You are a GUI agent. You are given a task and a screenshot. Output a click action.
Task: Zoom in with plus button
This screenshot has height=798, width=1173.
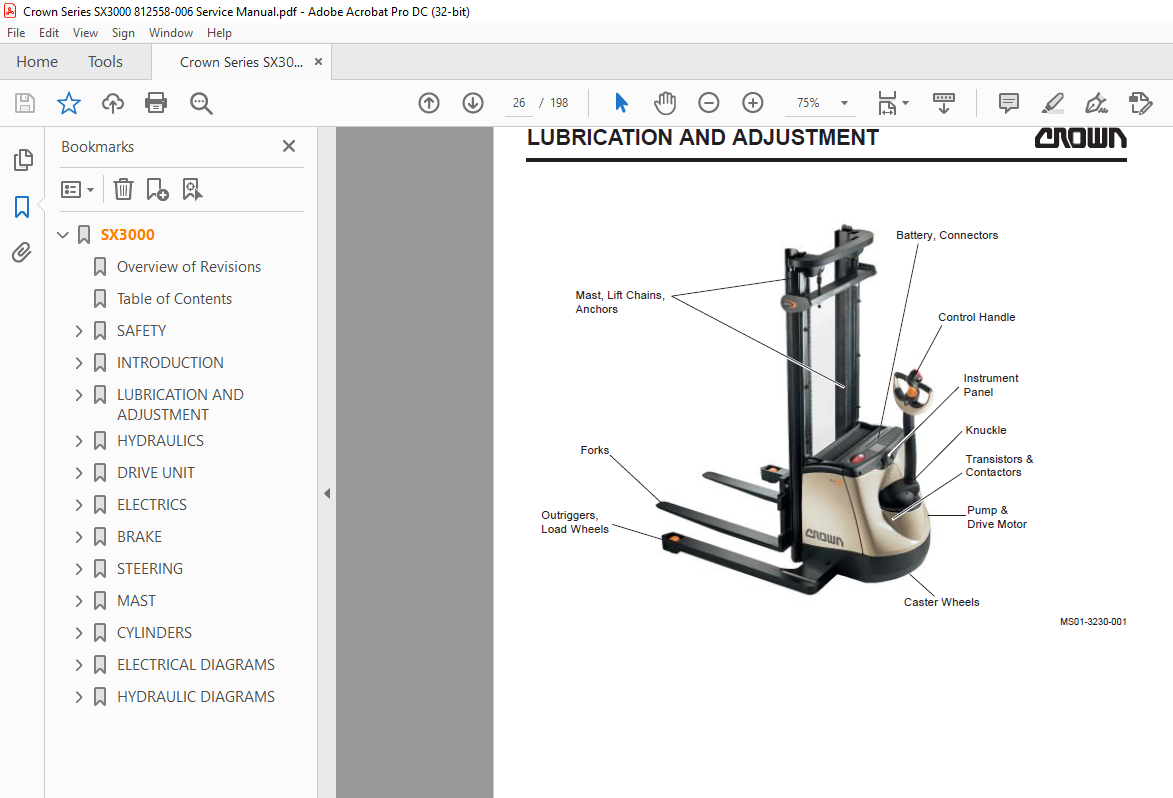753,103
